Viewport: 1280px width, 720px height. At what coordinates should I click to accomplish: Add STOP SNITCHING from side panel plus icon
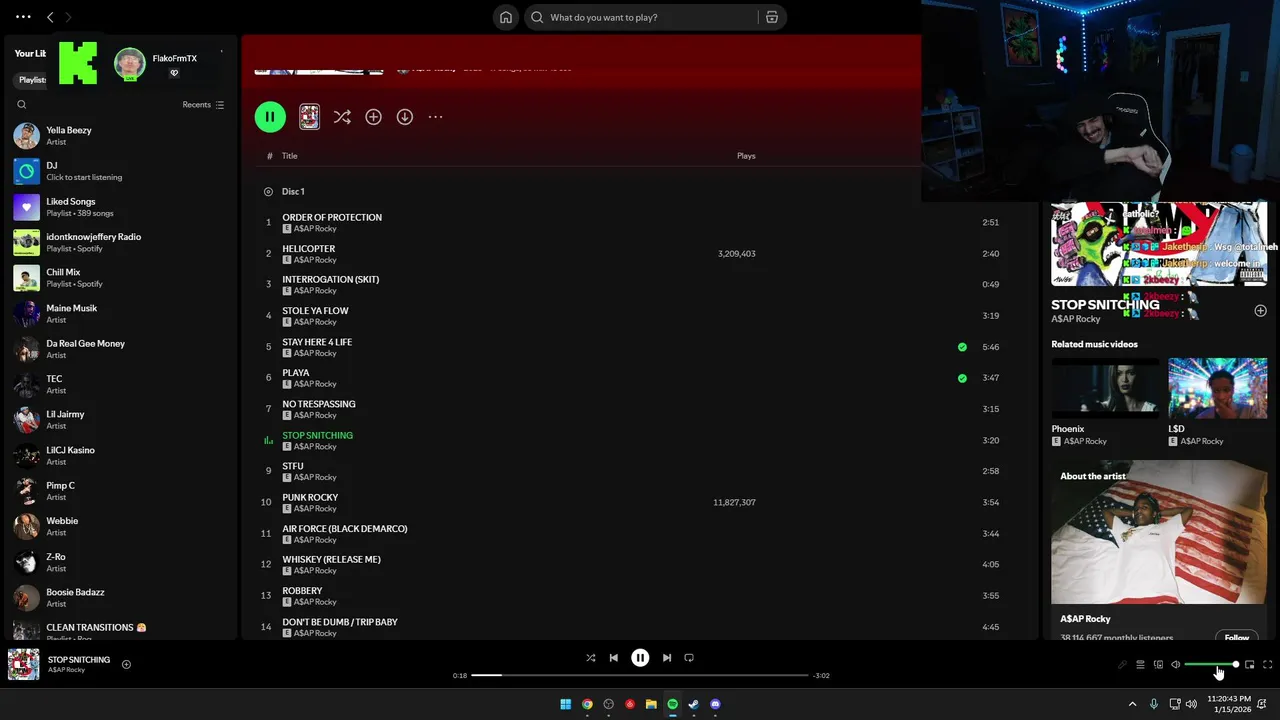(1260, 311)
